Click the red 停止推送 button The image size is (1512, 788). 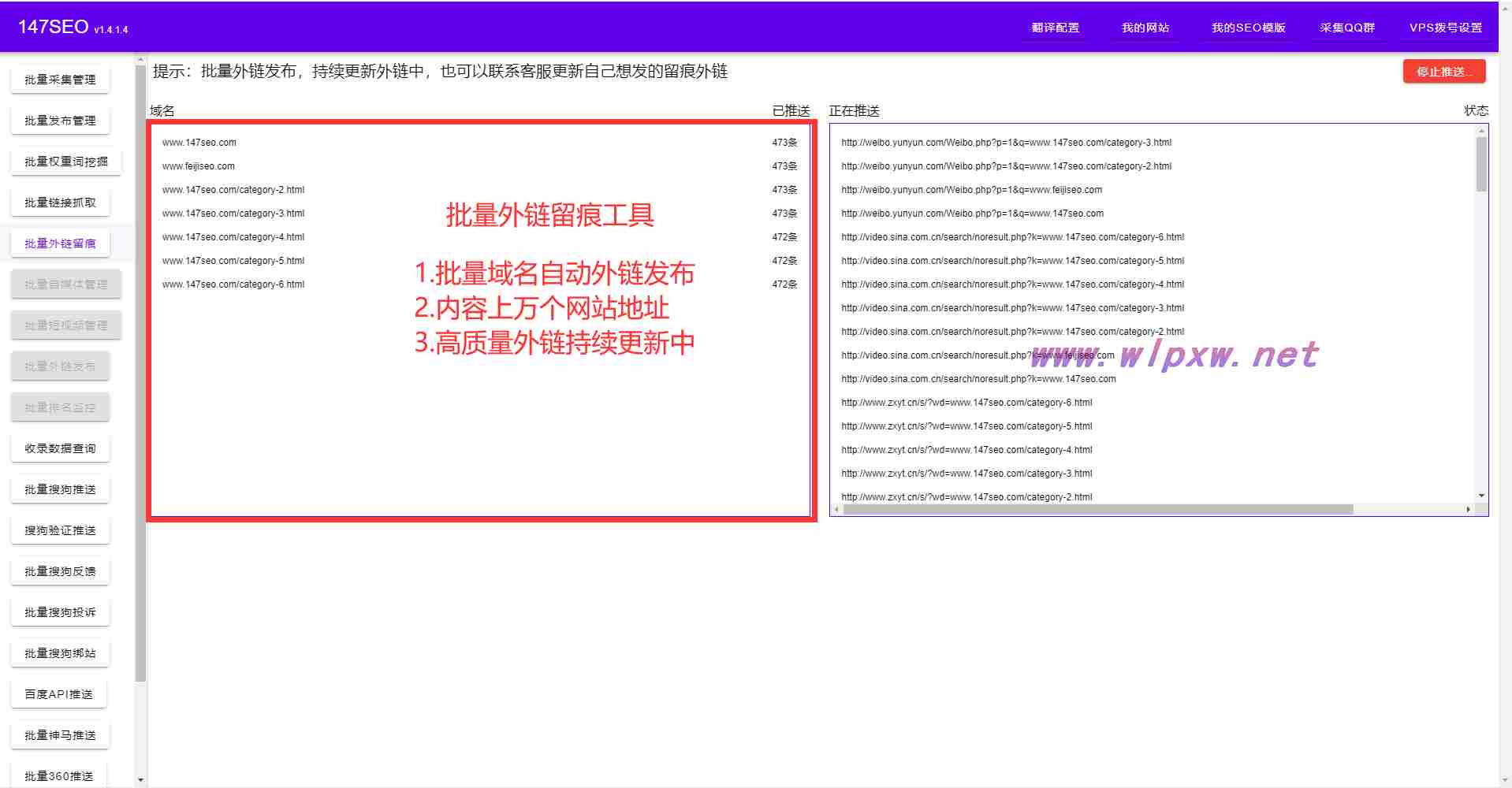1444,72
